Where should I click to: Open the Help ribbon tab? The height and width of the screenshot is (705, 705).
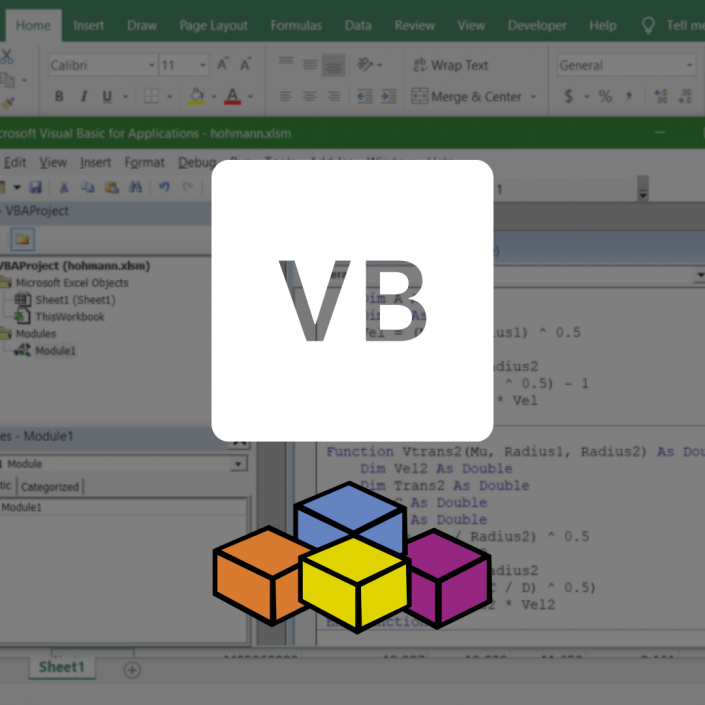tap(602, 26)
